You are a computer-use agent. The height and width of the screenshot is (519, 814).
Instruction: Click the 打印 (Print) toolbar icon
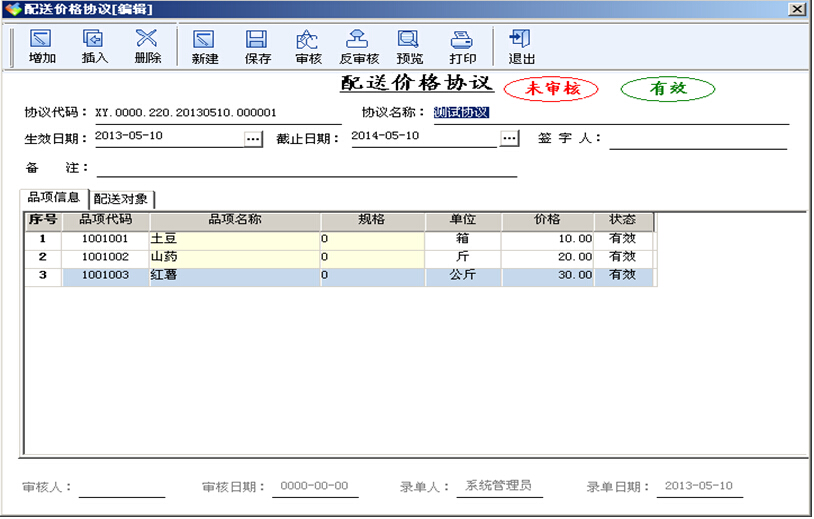462,46
